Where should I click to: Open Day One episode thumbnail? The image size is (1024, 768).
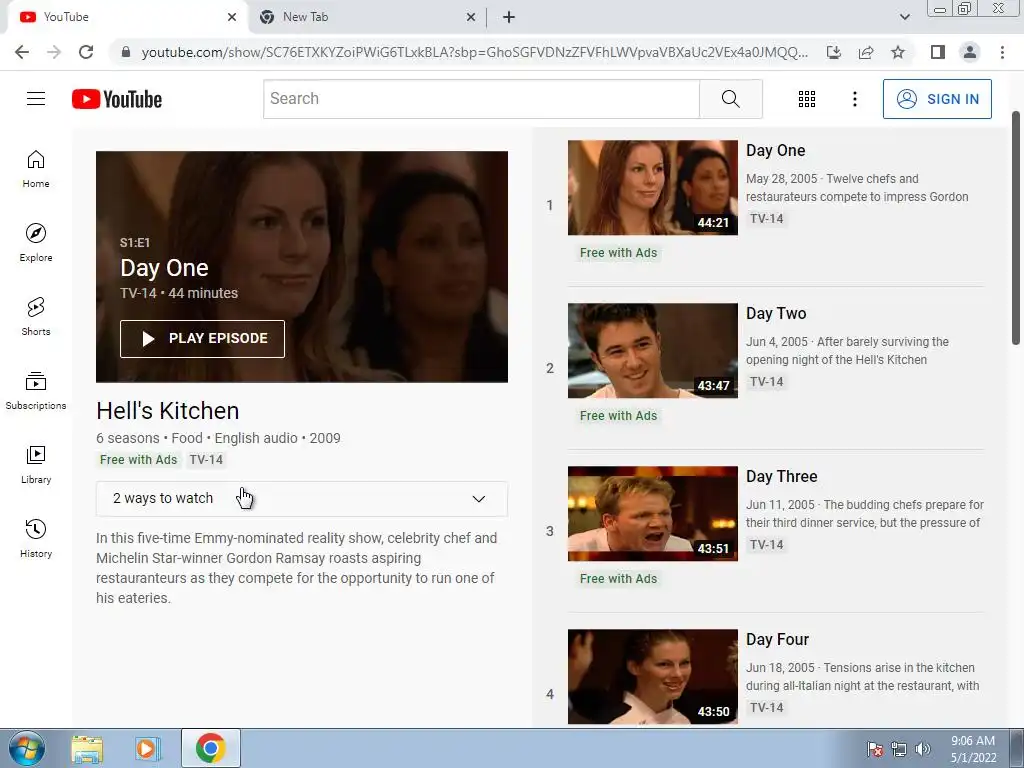coord(652,187)
